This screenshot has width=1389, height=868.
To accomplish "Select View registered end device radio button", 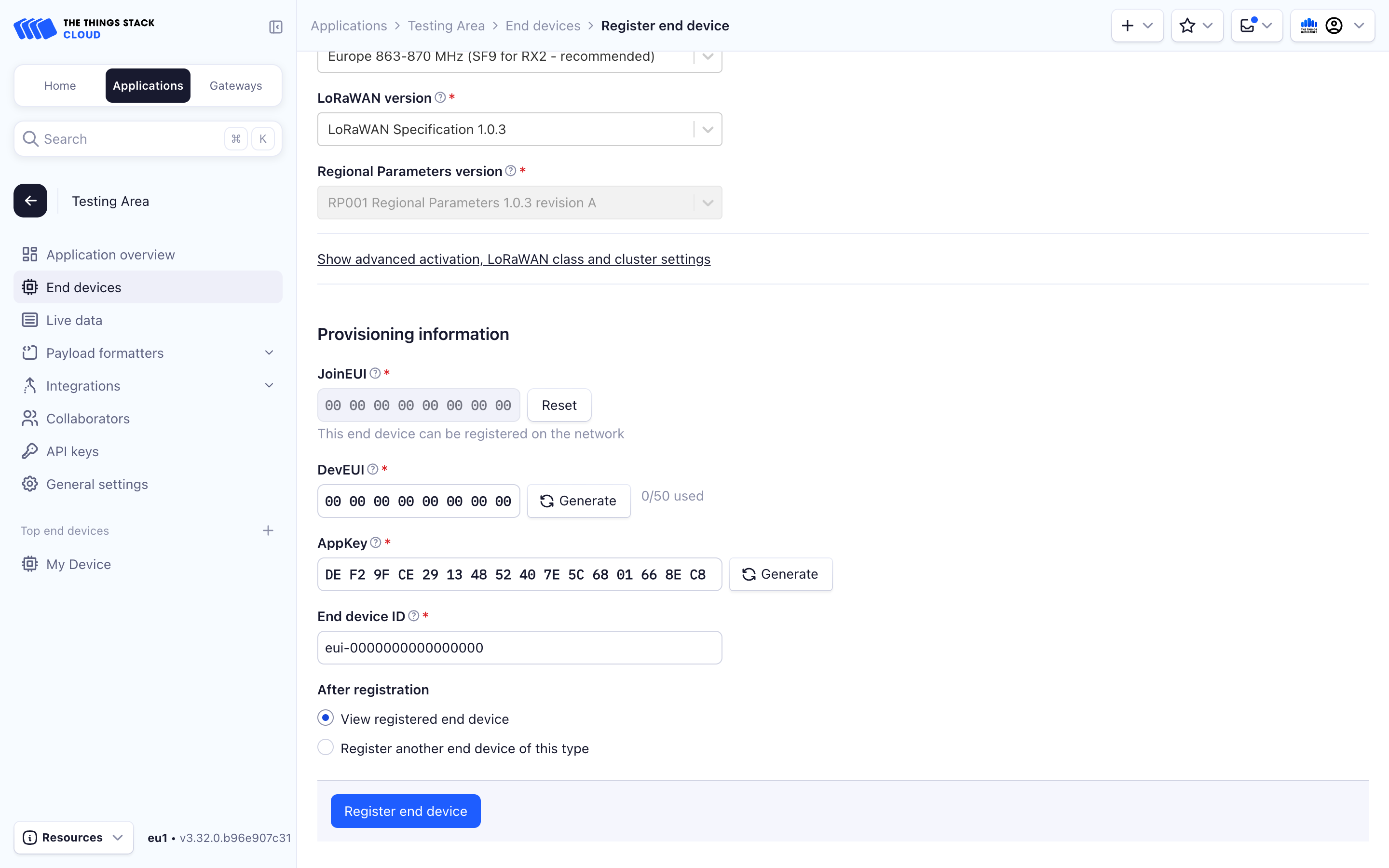I will pos(325,718).
